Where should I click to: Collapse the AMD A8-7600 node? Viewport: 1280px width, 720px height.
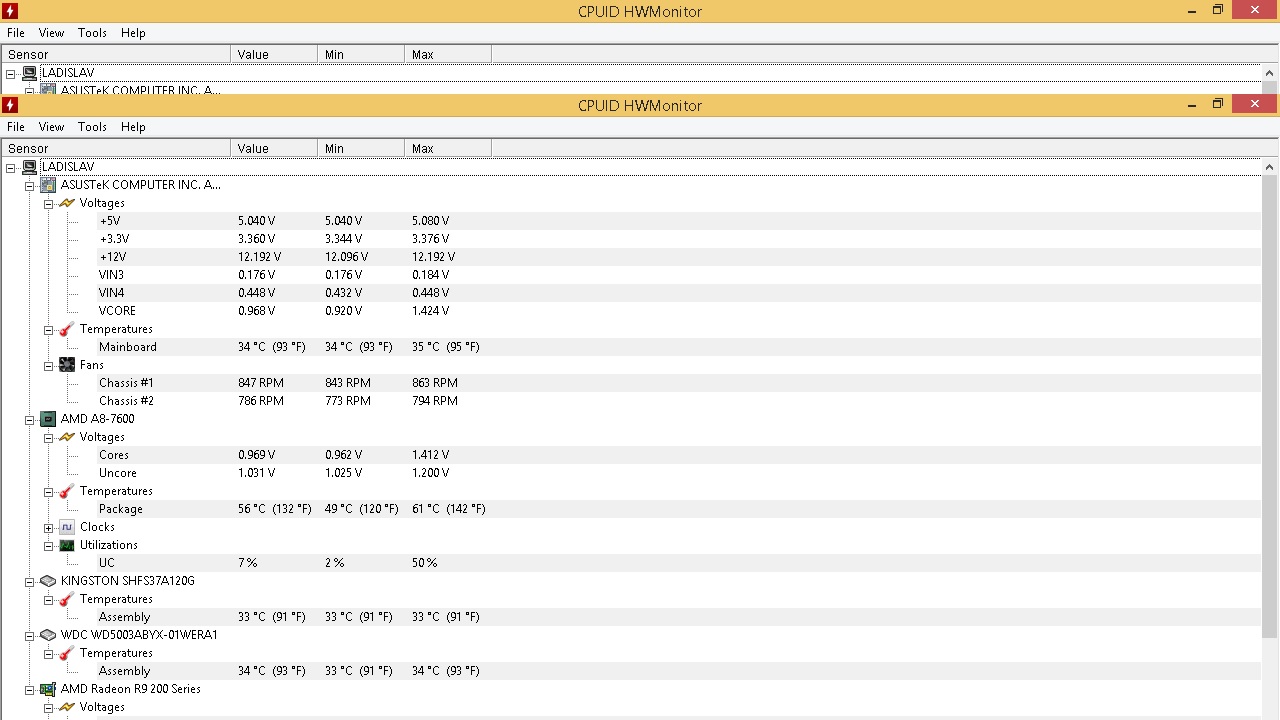click(x=30, y=419)
